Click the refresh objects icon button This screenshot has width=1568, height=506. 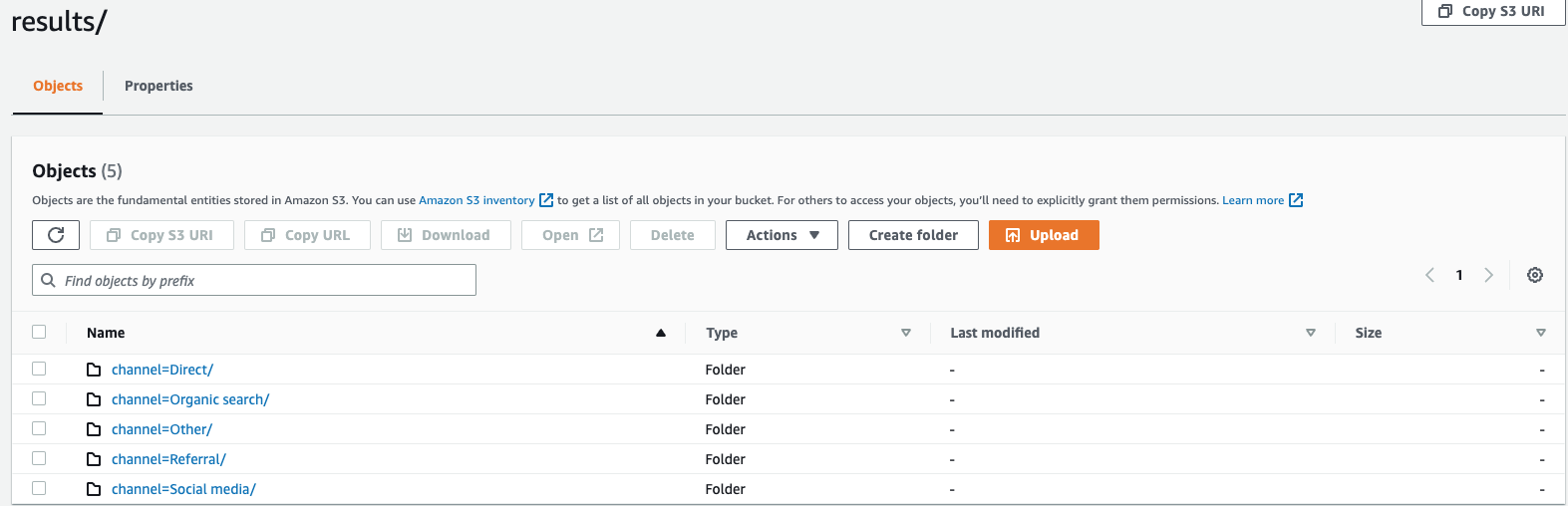click(x=56, y=235)
